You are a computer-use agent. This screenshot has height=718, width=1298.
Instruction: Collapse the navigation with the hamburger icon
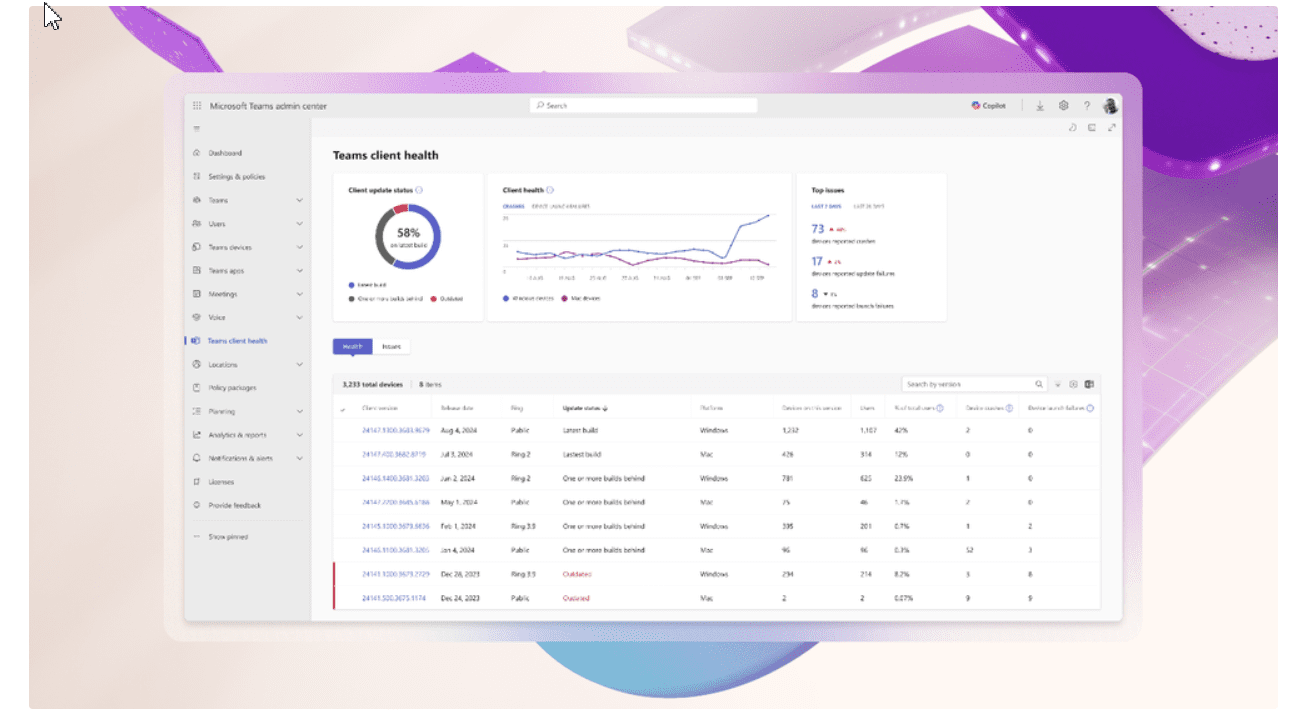click(197, 129)
